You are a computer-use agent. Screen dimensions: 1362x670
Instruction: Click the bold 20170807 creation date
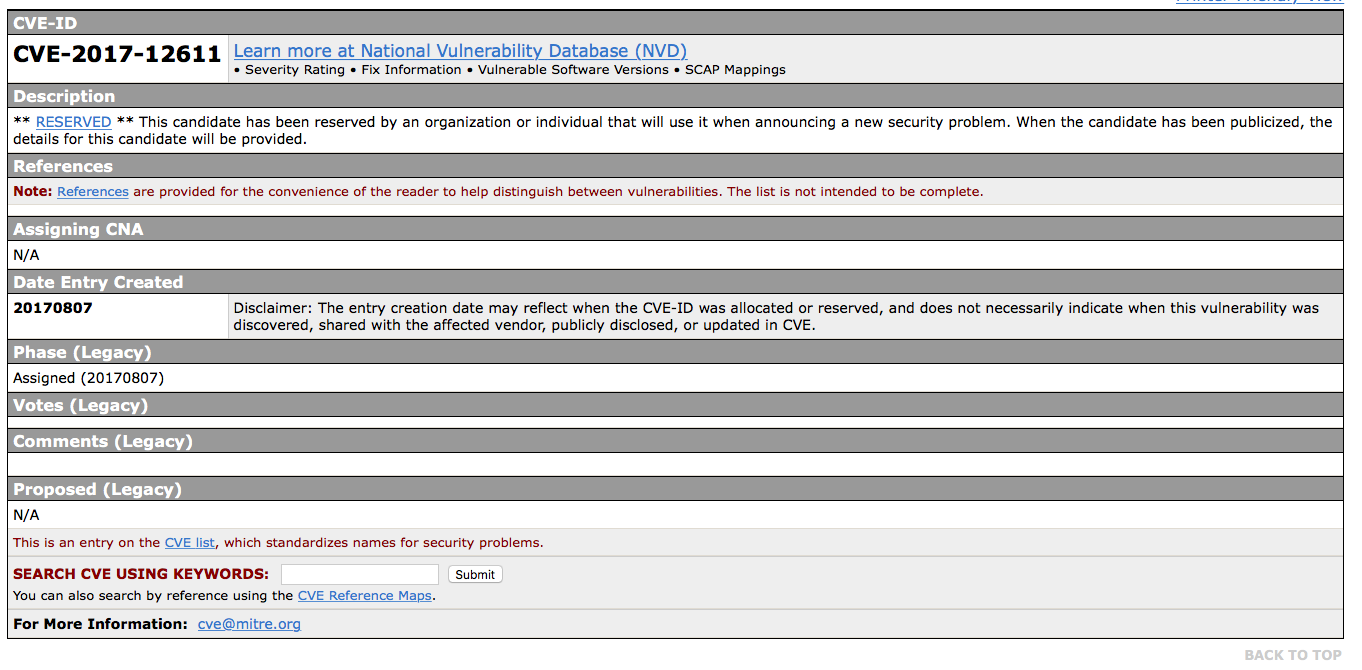click(53, 308)
